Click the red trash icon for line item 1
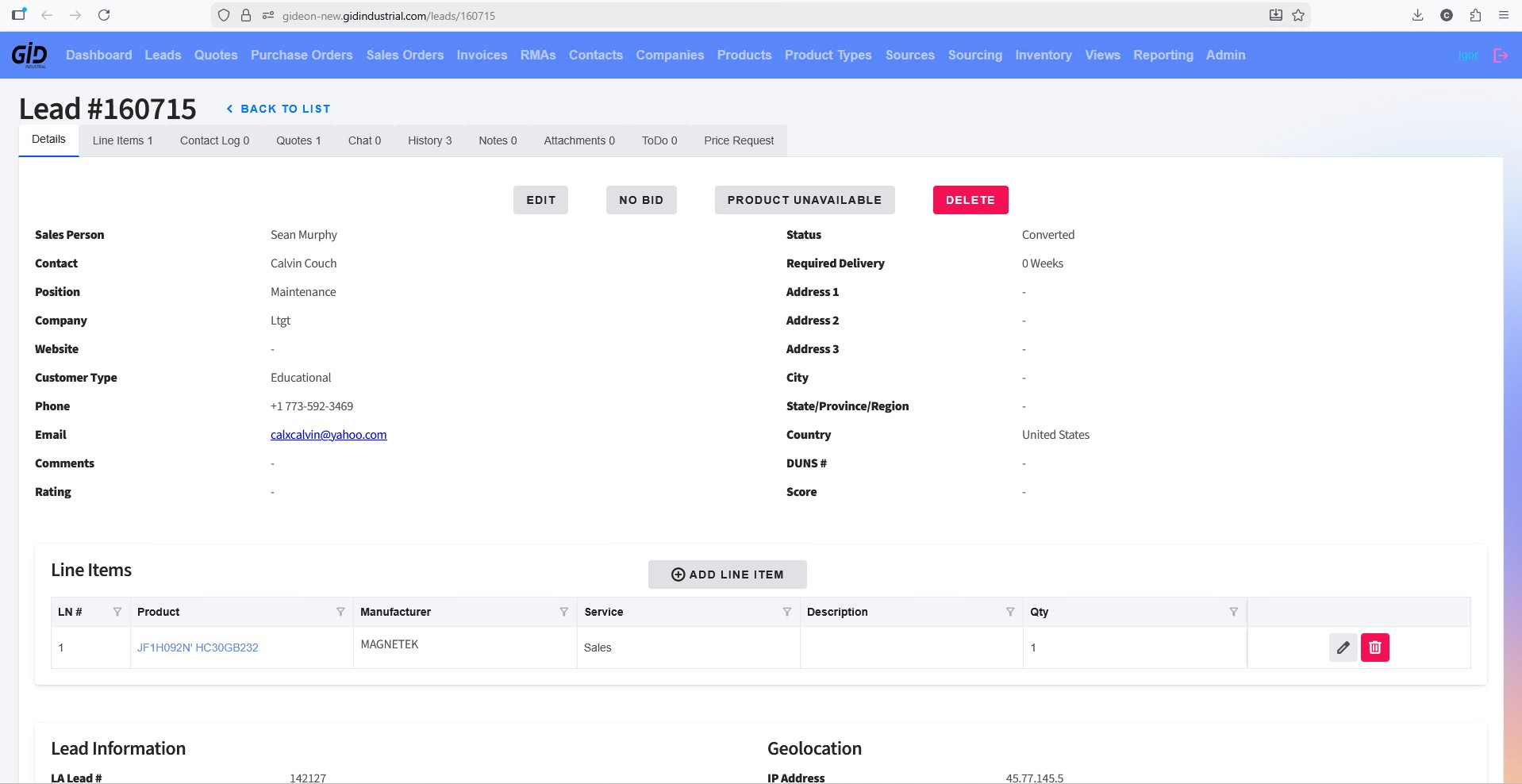 tap(1375, 648)
